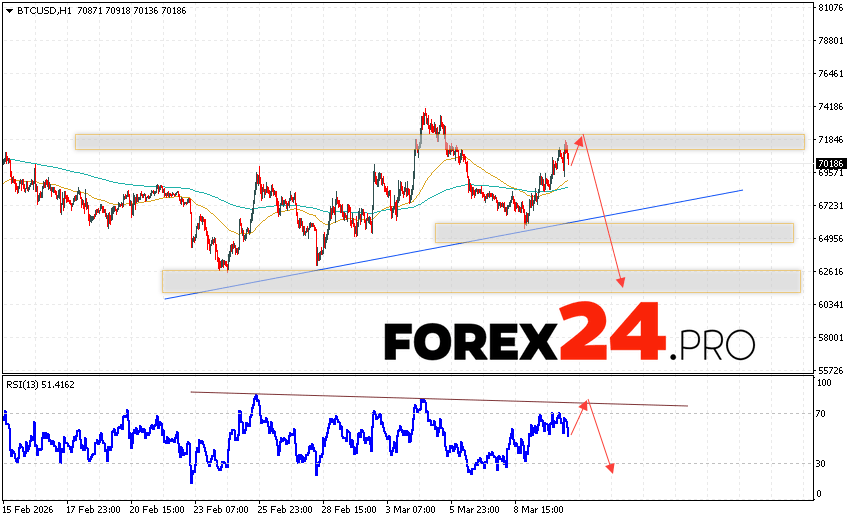The width and height of the screenshot is (854, 521).
Task: Click the current price tag 70186
Action: click(831, 163)
